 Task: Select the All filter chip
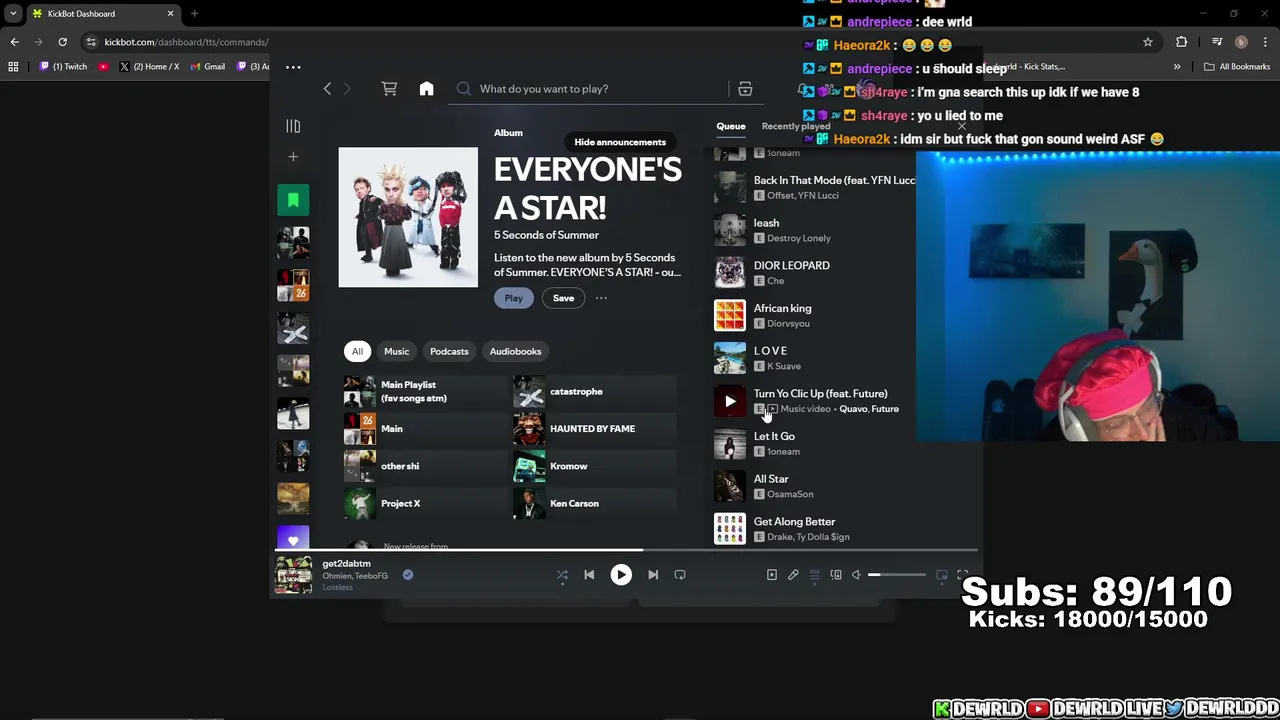(357, 351)
